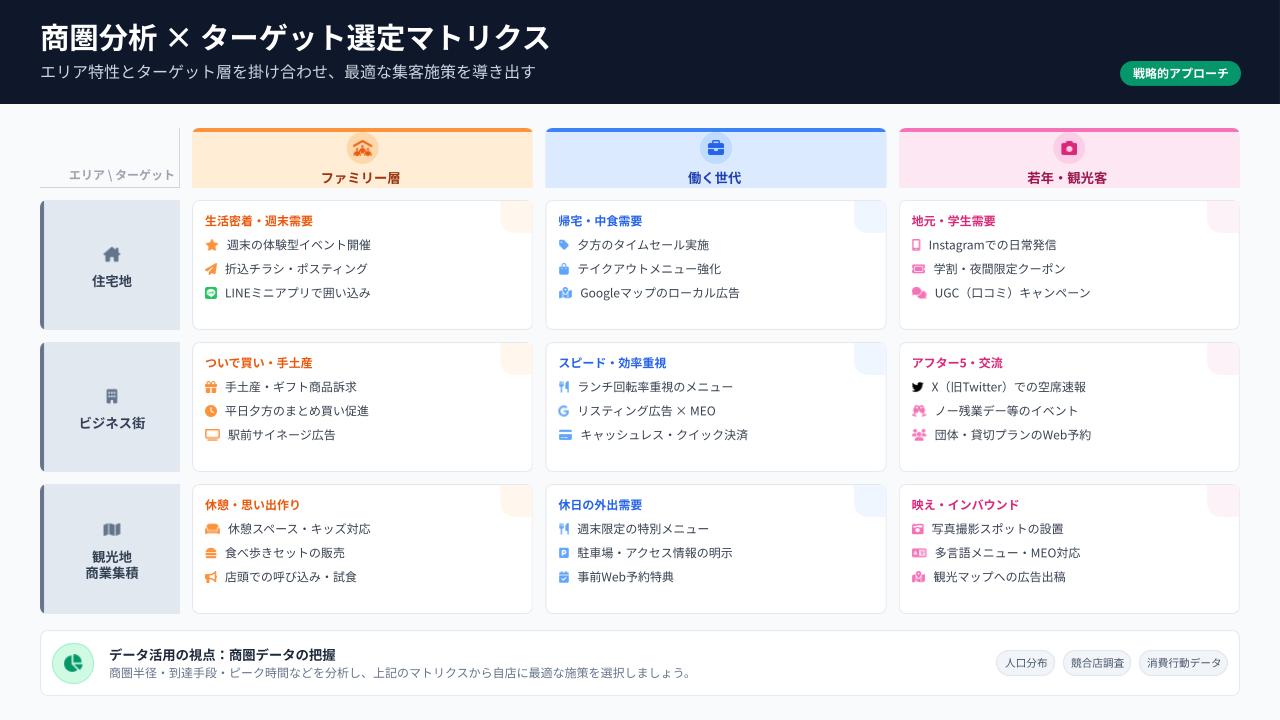Click the camera icon above 若年・観光客
This screenshot has height=720, width=1280.
(x=1069, y=149)
